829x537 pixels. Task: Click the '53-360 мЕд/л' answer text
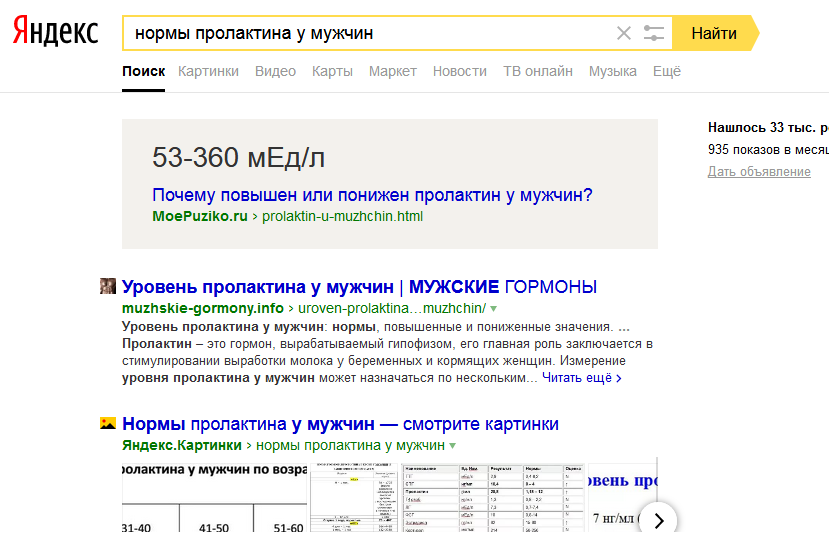pyautogui.click(x=238, y=158)
